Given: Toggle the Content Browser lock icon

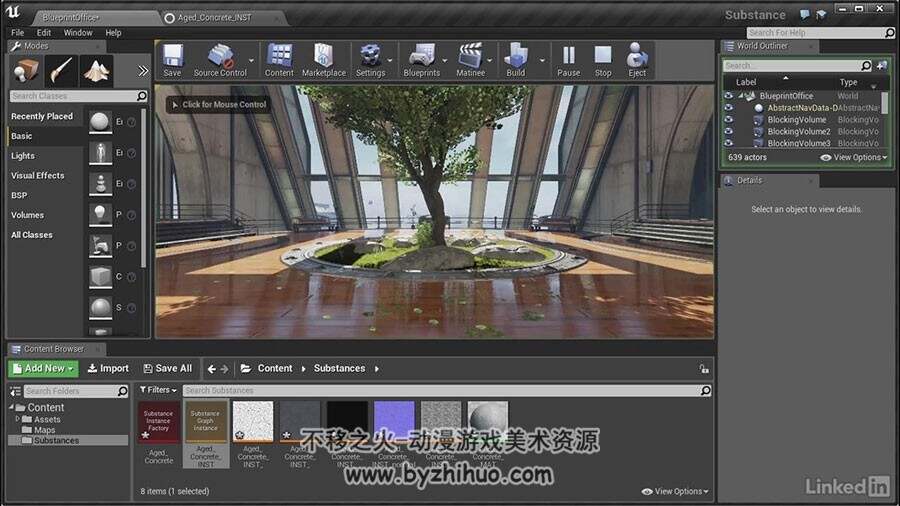Looking at the screenshot, I should point(704,368).
